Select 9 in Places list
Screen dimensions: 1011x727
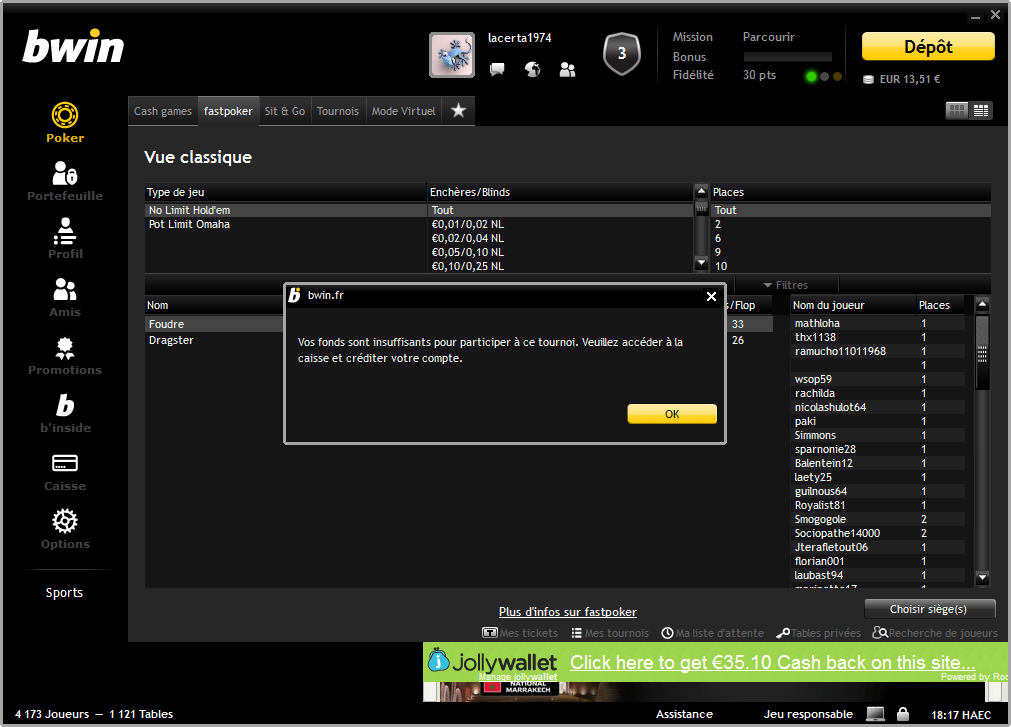[851, 252]
